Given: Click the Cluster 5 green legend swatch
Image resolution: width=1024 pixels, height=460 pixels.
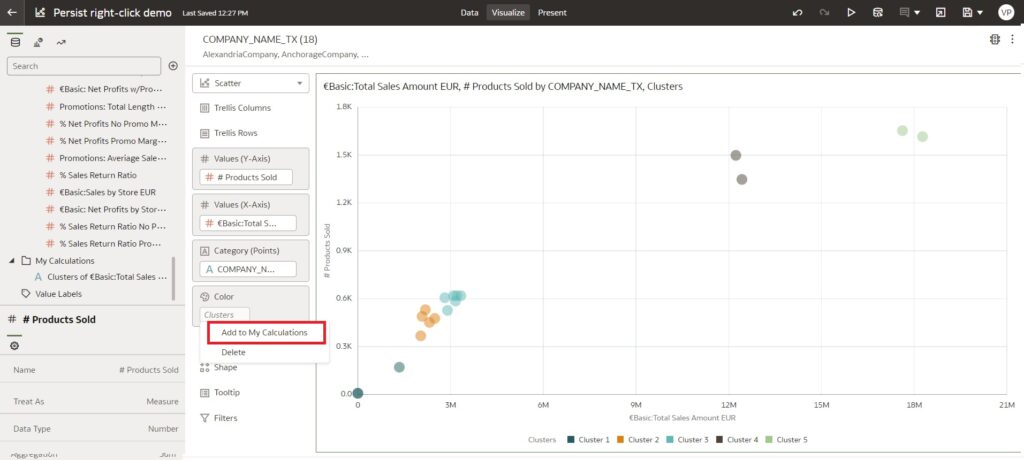Looking at the screenshot, I should point(769,440).
